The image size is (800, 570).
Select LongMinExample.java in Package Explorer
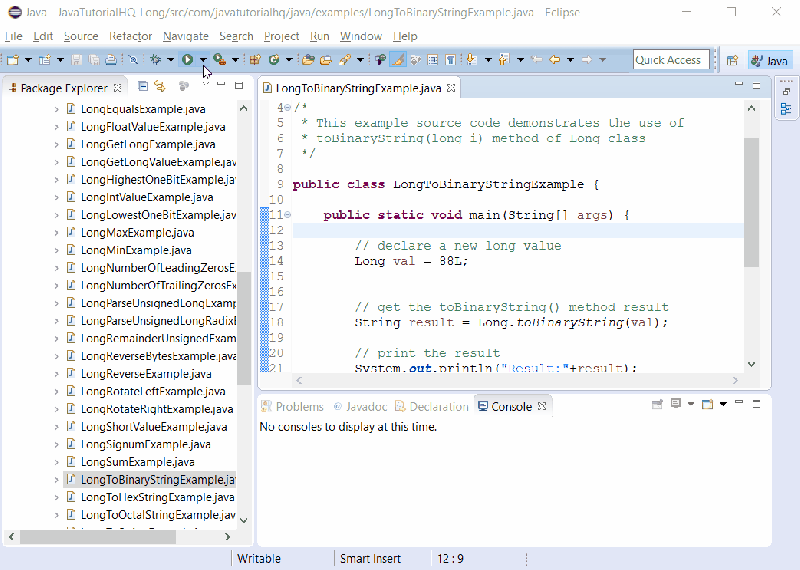tap(136, 251)
